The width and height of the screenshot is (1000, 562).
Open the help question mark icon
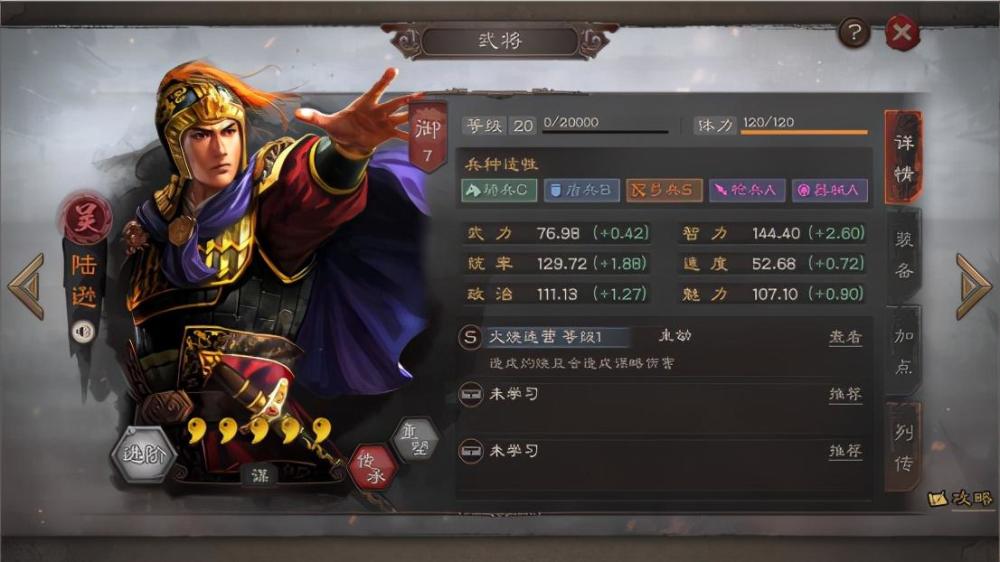pyautogui.click(x=854, y=33)
